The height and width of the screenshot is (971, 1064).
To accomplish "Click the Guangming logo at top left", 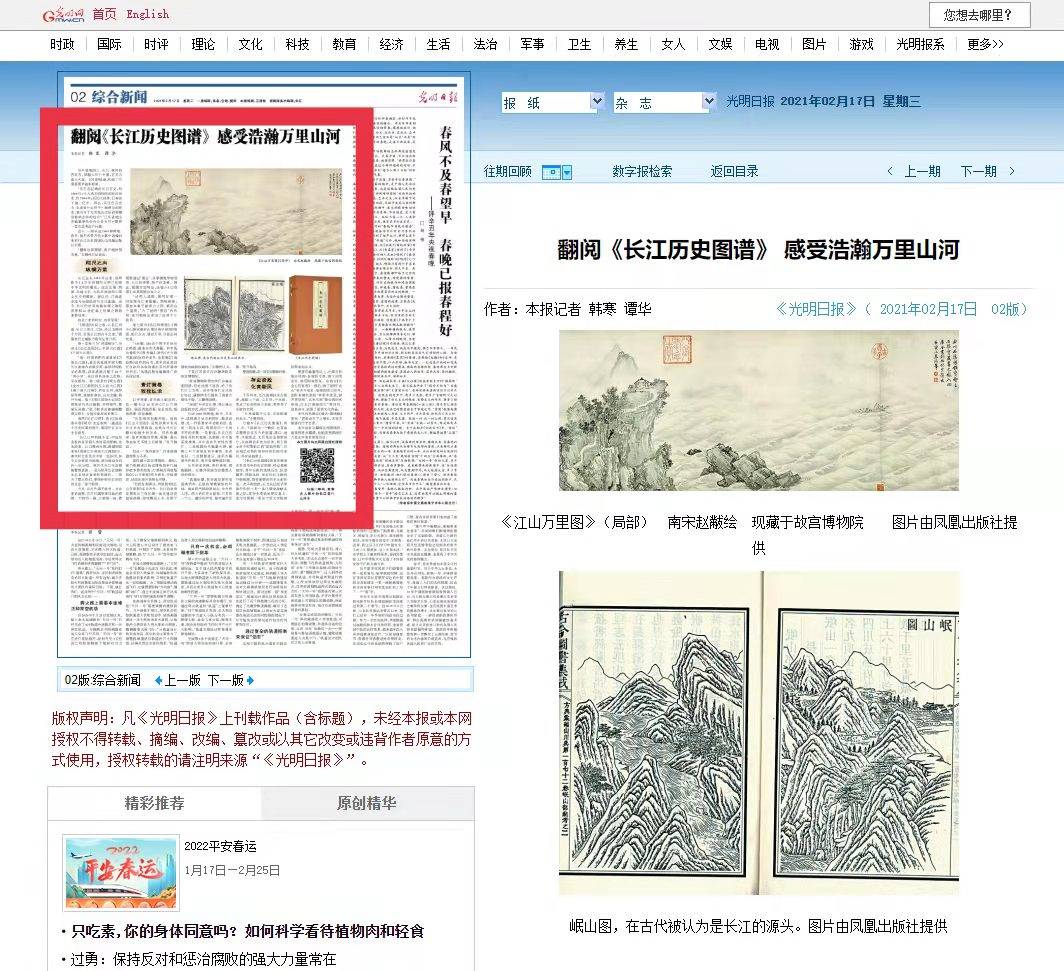I will point(64,14).
